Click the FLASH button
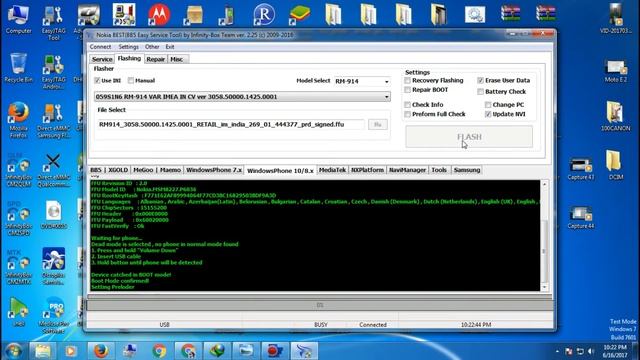The image size is (640, 360). [x=469, y=137]
